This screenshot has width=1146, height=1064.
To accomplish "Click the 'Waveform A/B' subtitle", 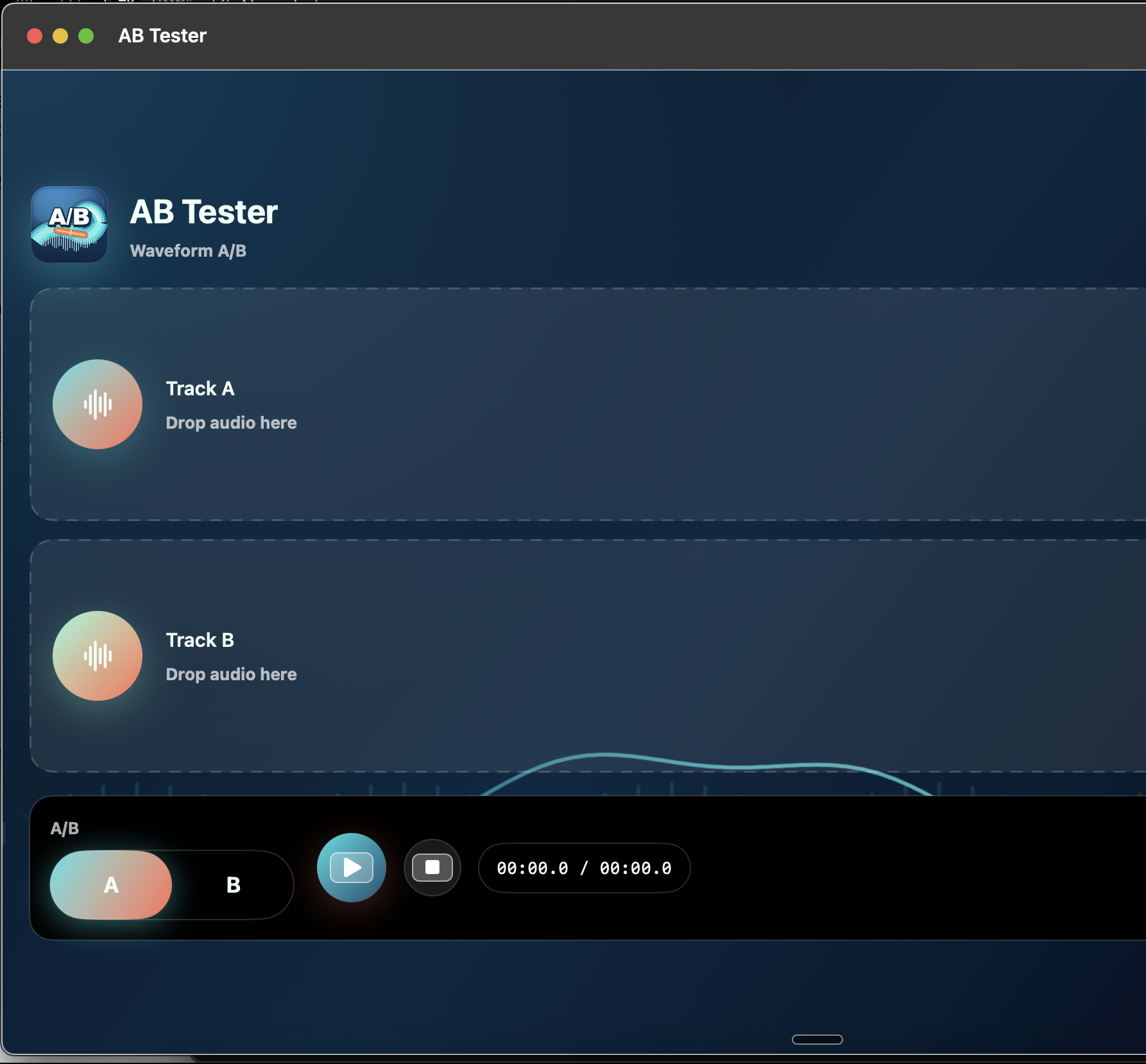I will coord(188,251).
